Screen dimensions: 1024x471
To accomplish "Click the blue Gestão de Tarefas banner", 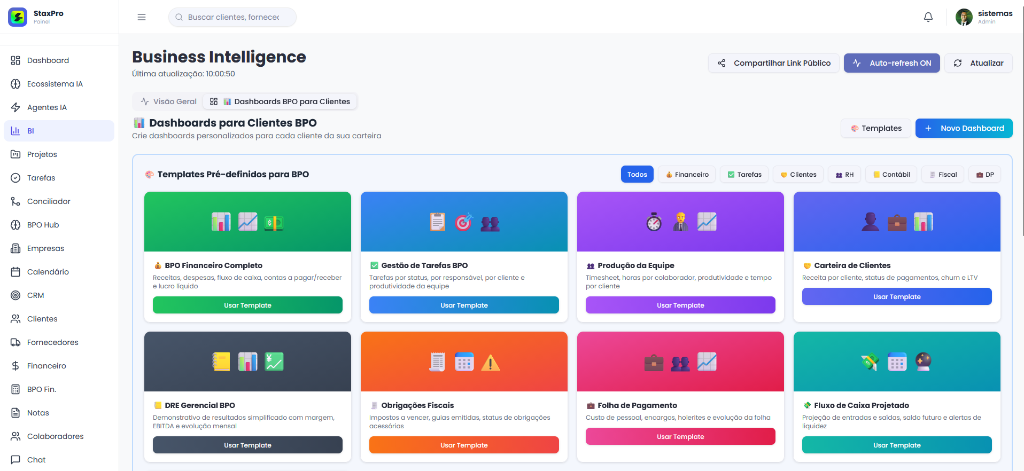I will click(464, 222).
